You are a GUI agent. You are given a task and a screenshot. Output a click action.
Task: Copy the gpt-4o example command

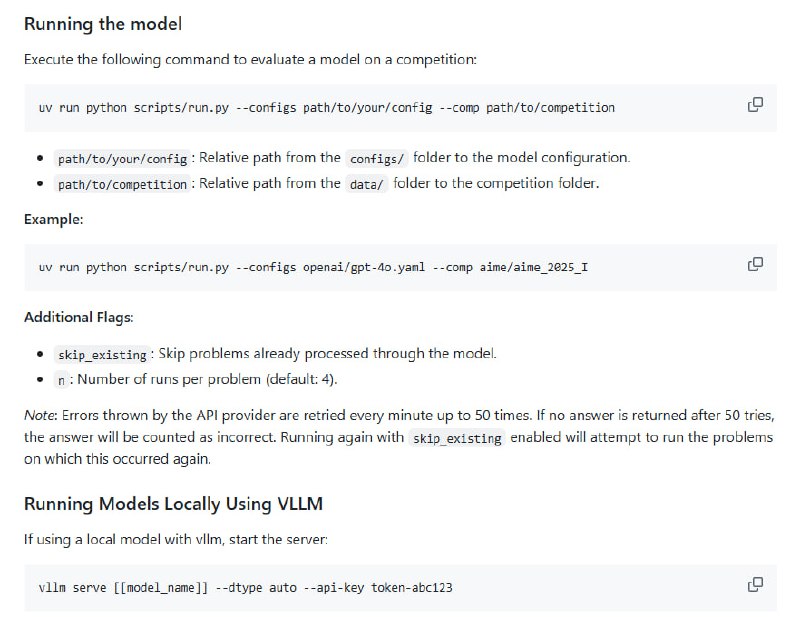(x=756, y=265)
